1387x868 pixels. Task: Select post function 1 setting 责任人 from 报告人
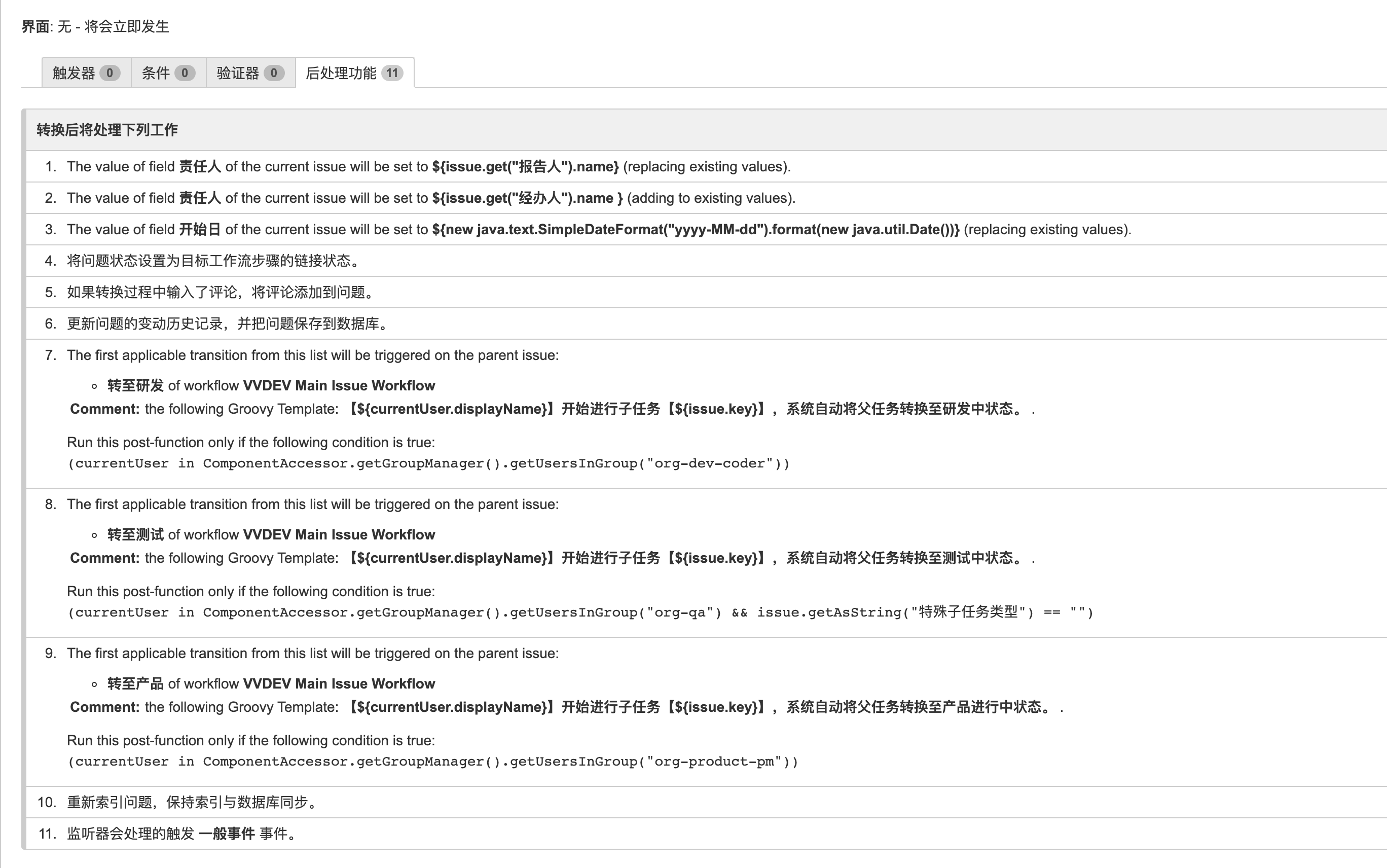[428, 166]
